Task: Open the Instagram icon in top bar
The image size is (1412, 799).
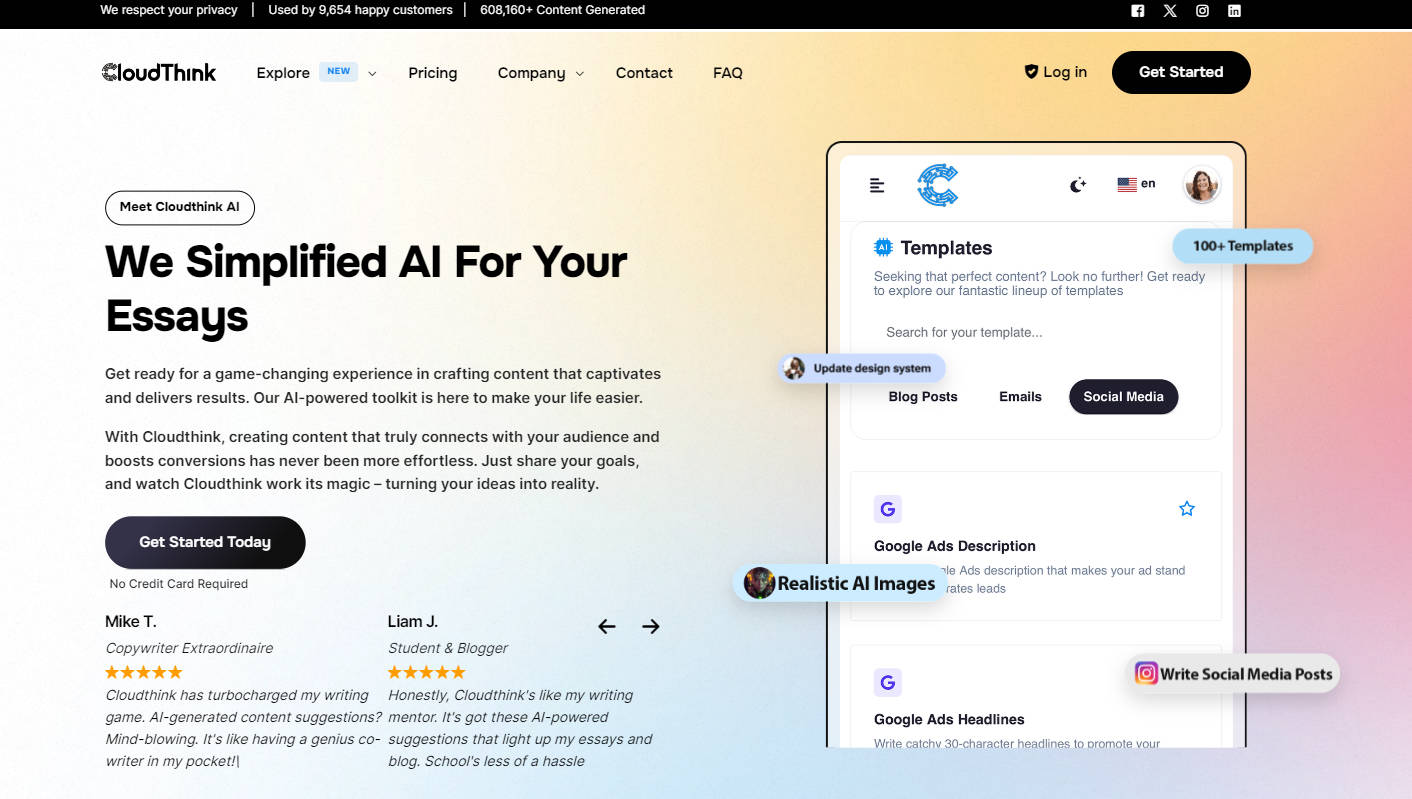Action: (1202, 11)
